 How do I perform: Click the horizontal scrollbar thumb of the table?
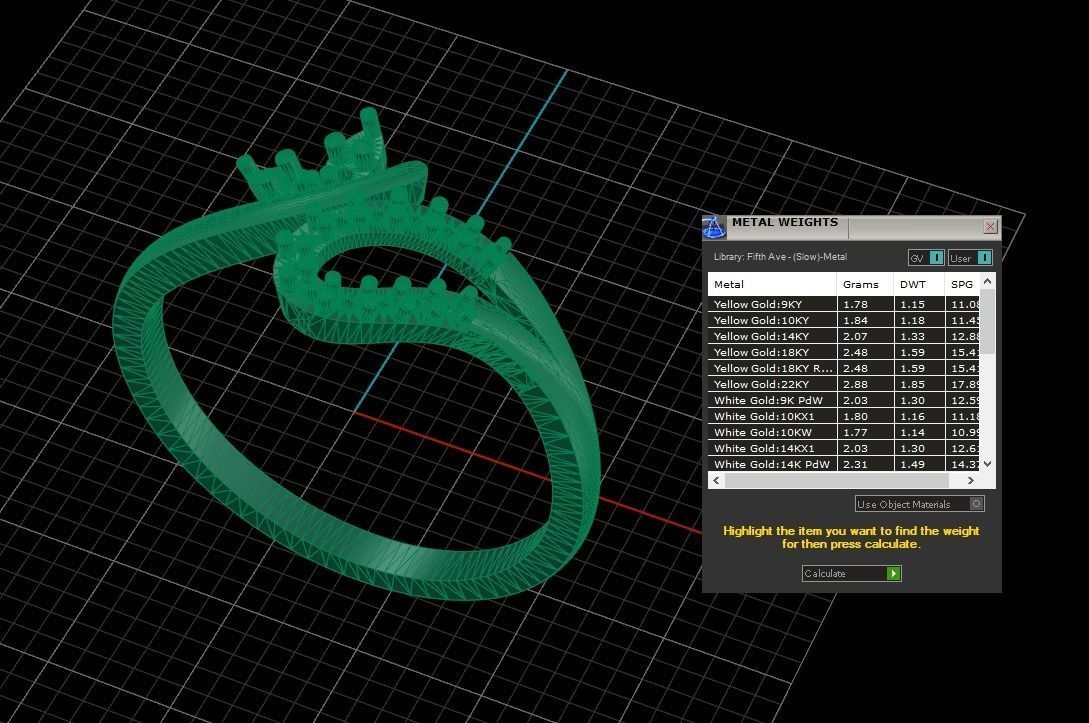tap(836, 480)
